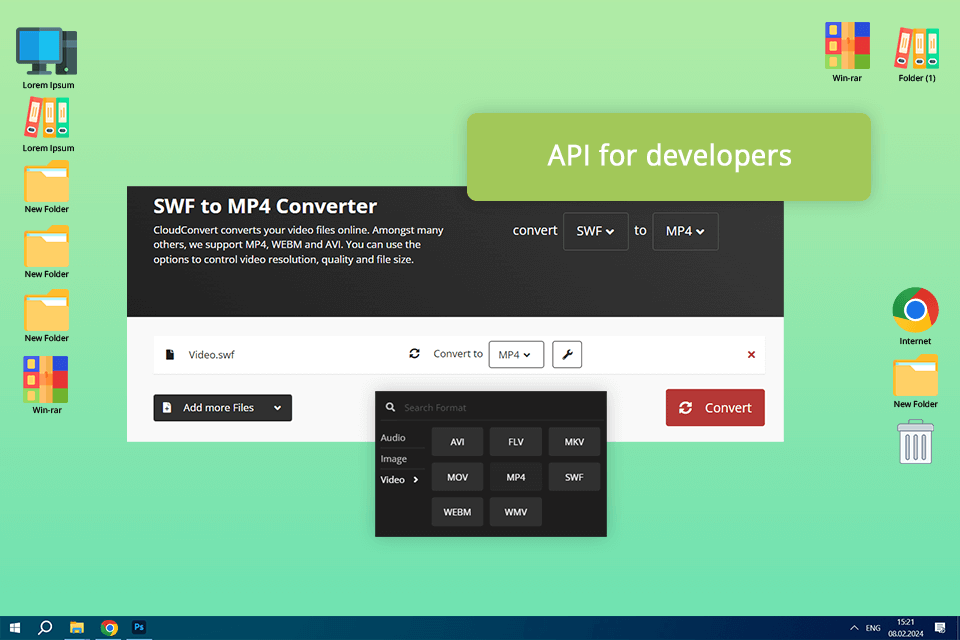960x640 pixels.
Task: Choose WEBM format
Action: [x=457, y=512]
